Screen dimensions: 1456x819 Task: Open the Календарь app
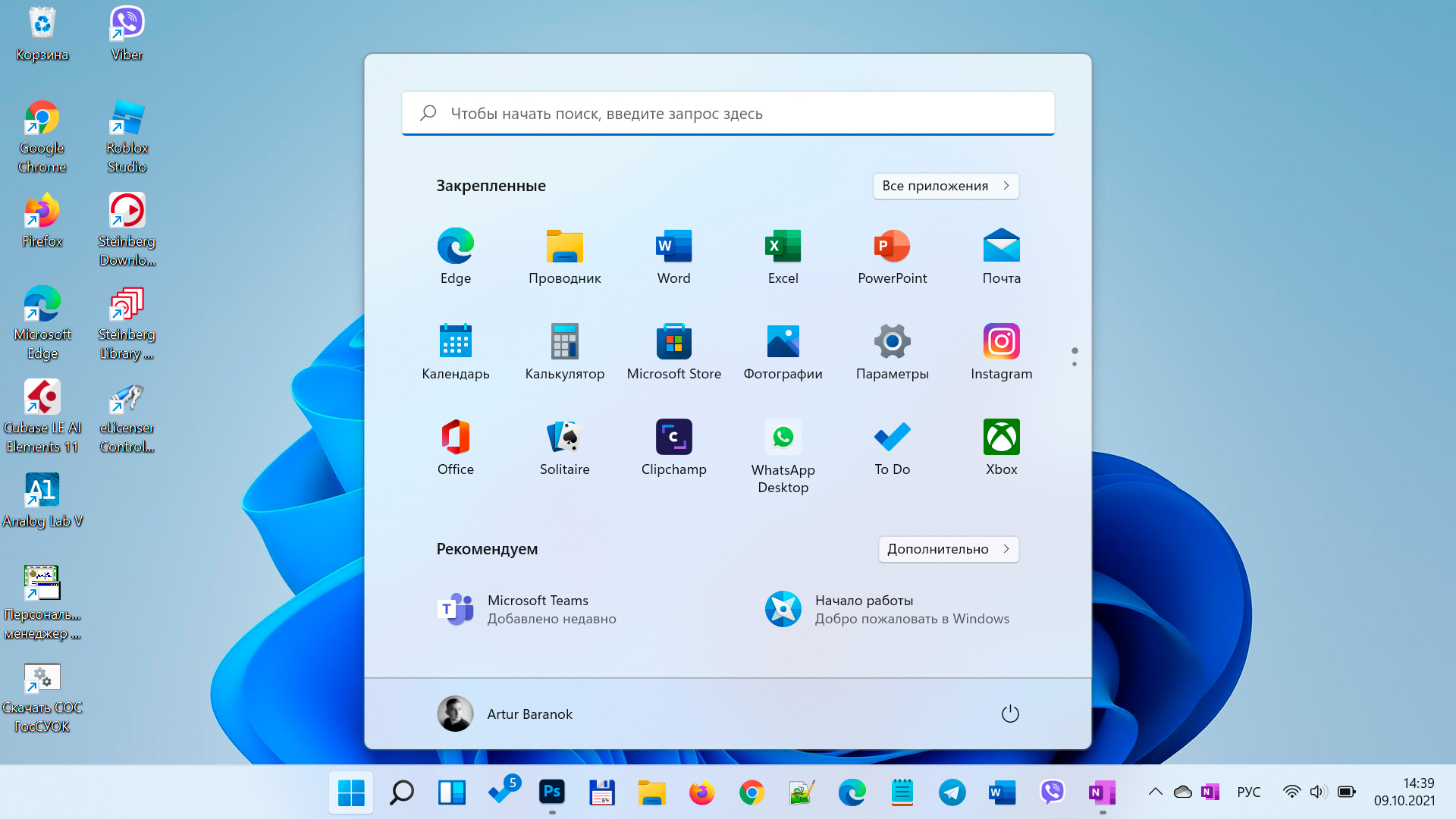click(456, 352)
